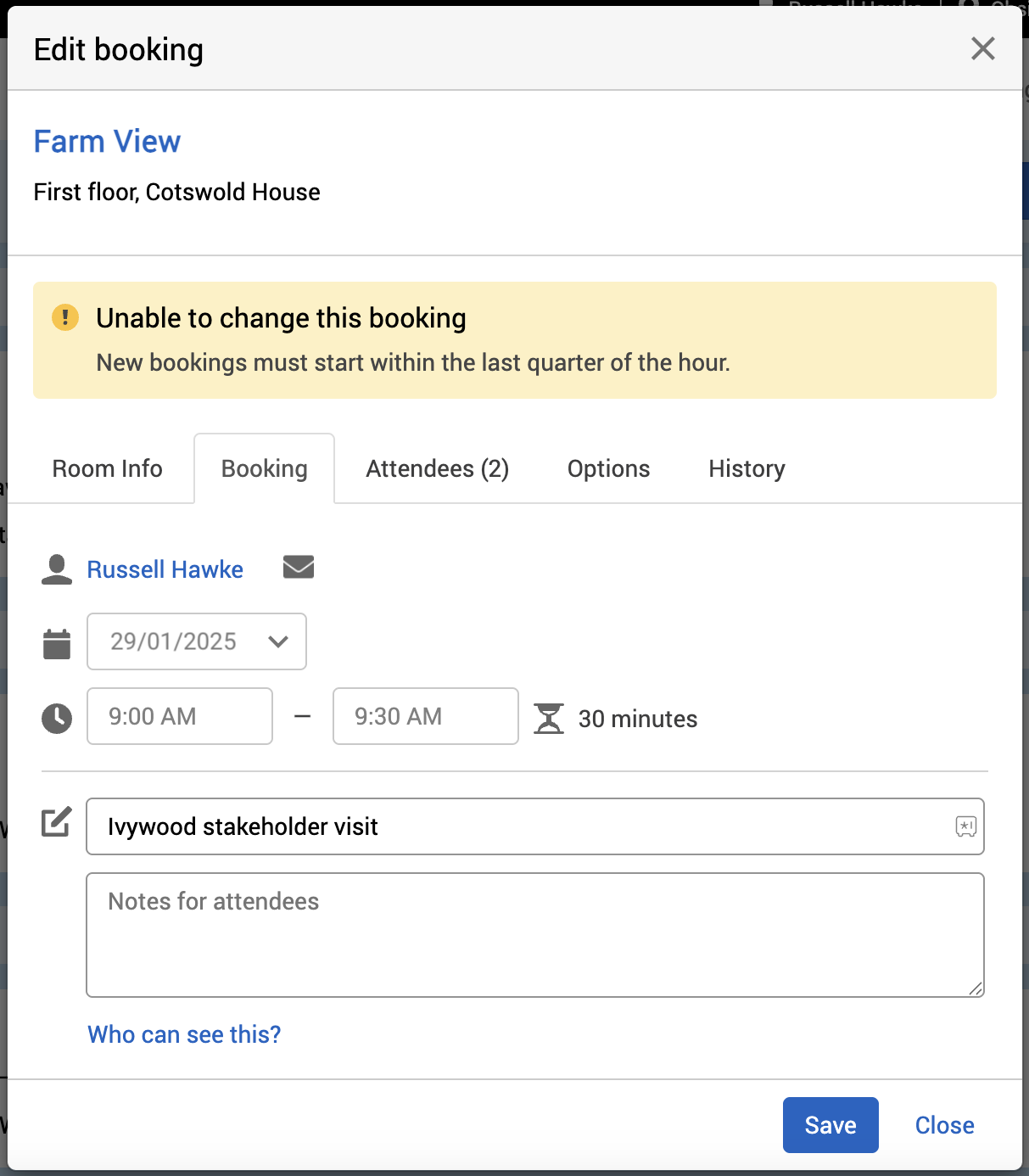
Task: Click the person icon next to organizer name
Action: [57, 569]
